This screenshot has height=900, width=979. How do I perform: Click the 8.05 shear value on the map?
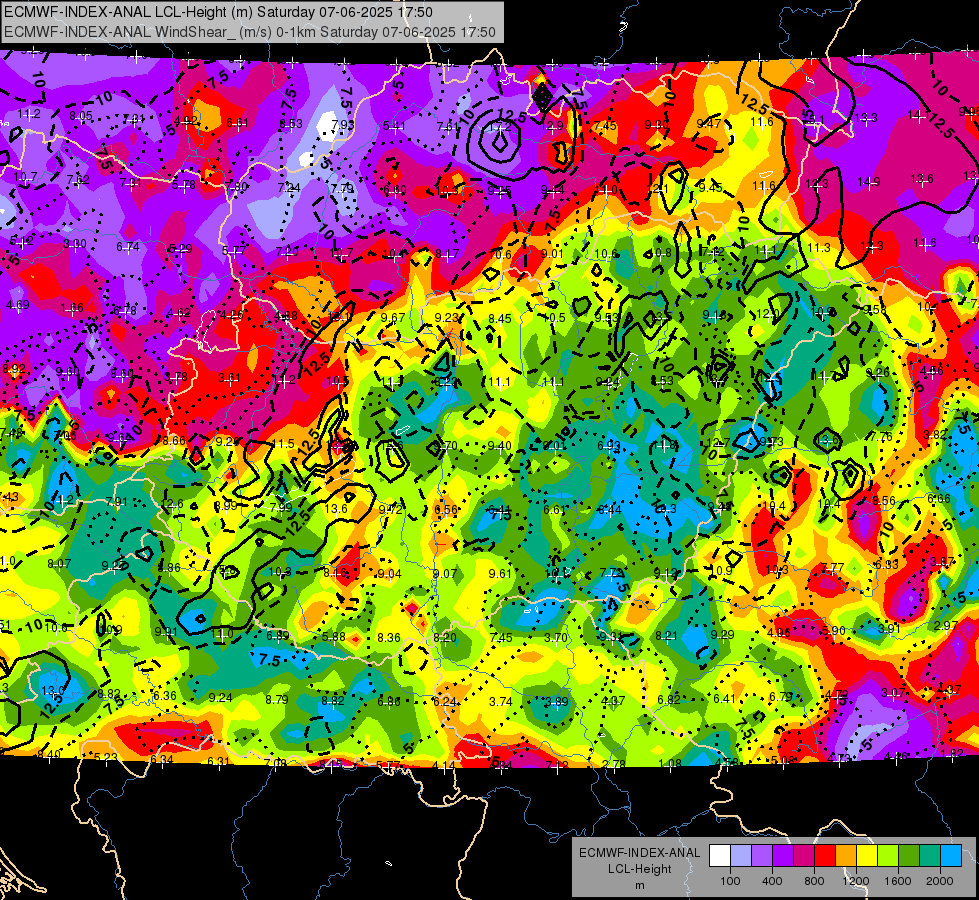coord(81,116)
